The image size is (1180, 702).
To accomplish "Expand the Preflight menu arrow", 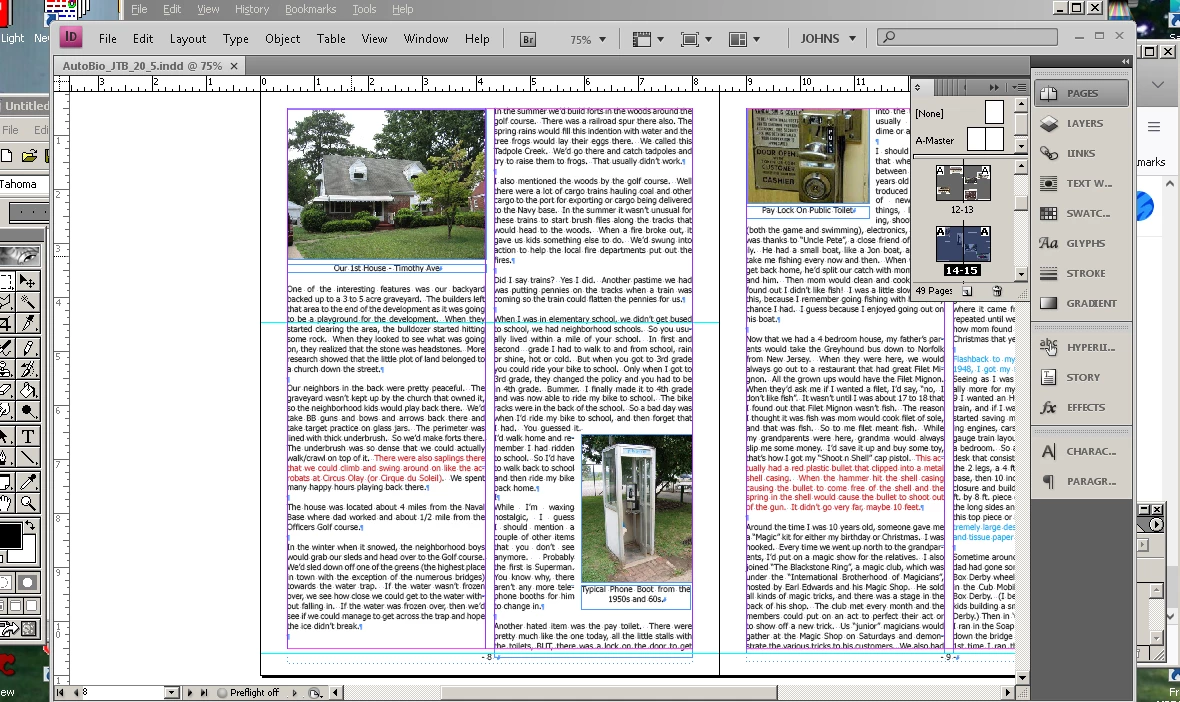I will click(x=294, y=692).
